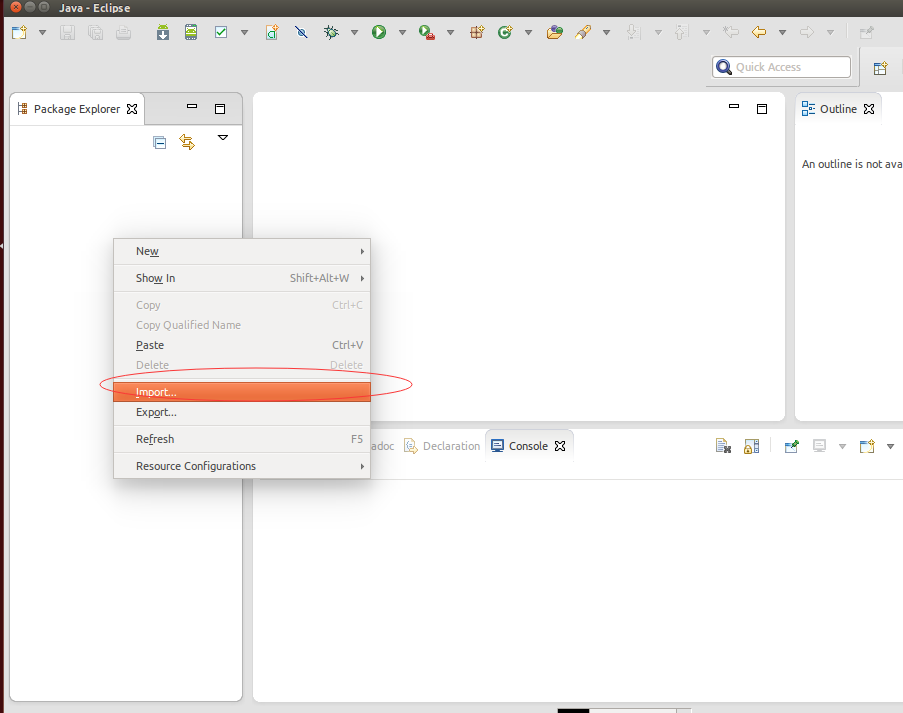This screenshot has width=903, height=713.
Task: Click the Open Console icon
Action: pos(867,446)
